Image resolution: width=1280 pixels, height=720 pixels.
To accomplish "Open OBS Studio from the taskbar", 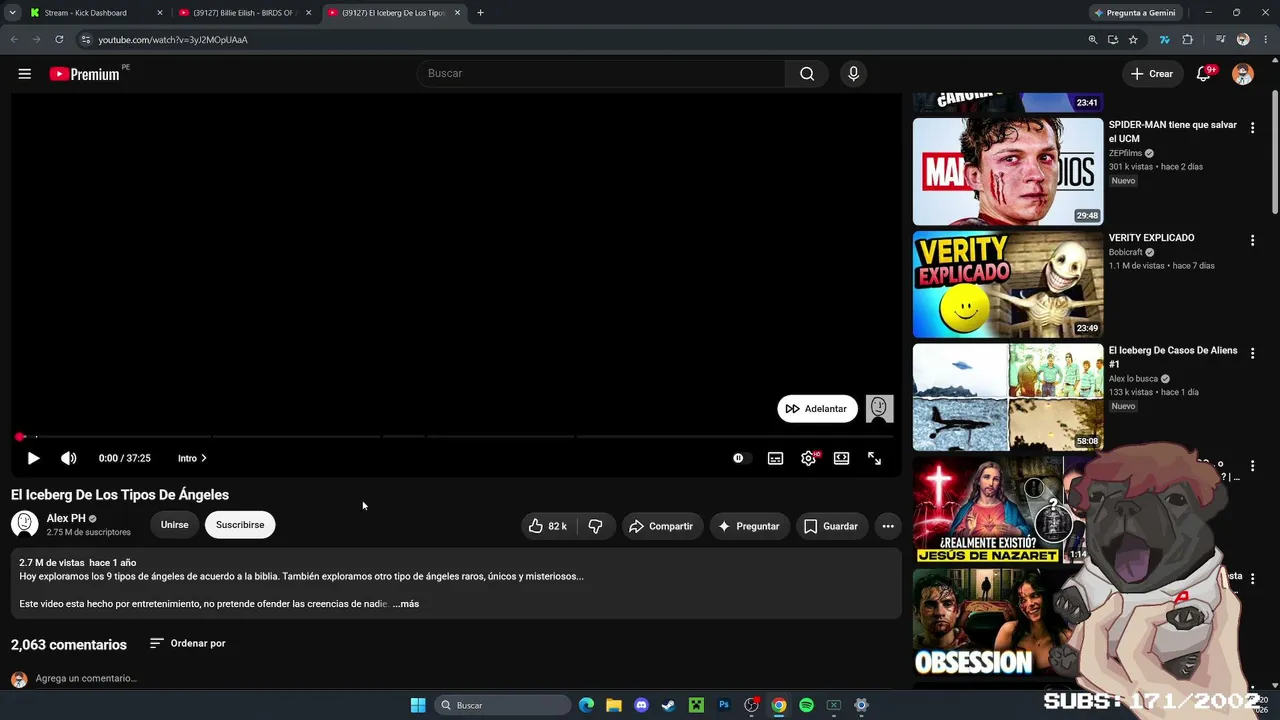I will [x=751, y=705].
